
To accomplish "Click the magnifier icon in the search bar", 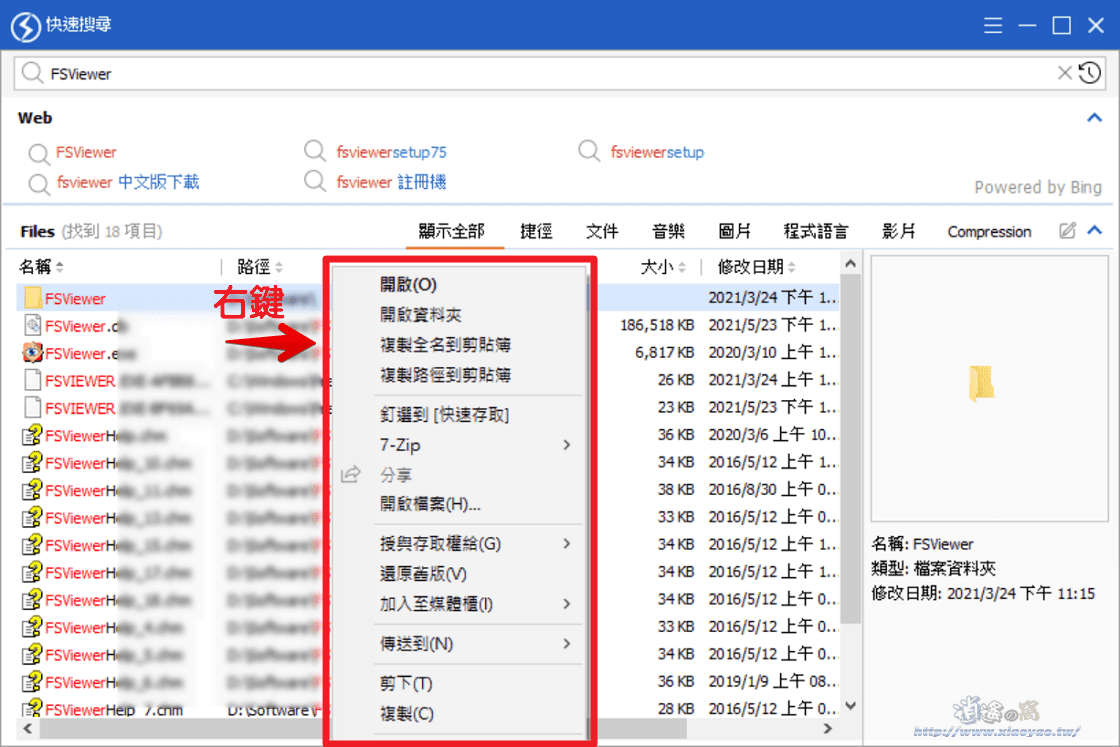I will pos(30,72).
